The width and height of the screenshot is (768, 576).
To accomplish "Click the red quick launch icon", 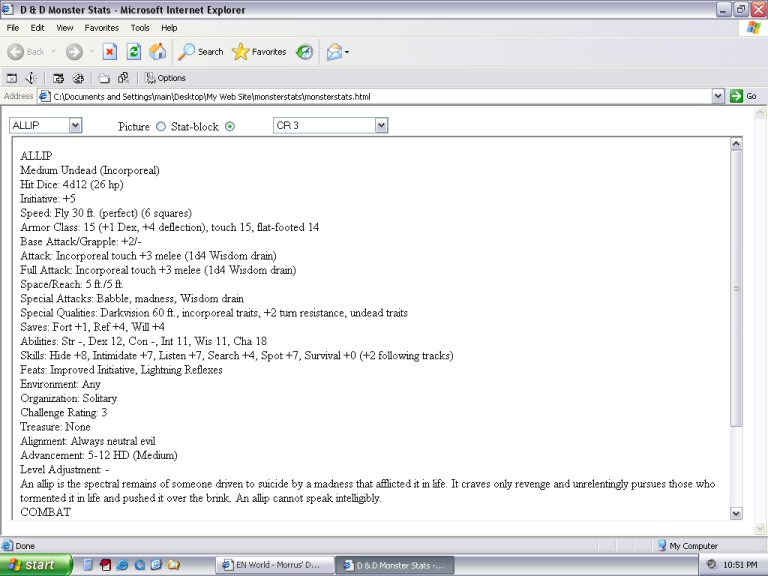I will pos(105,565).
